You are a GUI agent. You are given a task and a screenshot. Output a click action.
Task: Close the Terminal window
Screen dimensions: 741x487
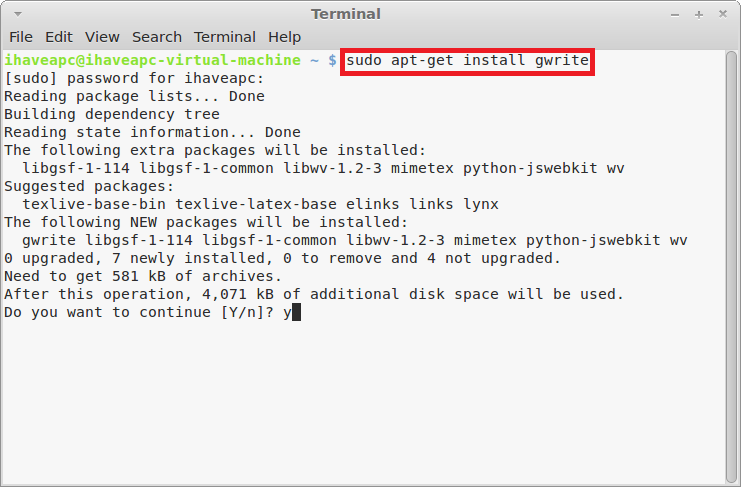[723, 14]
